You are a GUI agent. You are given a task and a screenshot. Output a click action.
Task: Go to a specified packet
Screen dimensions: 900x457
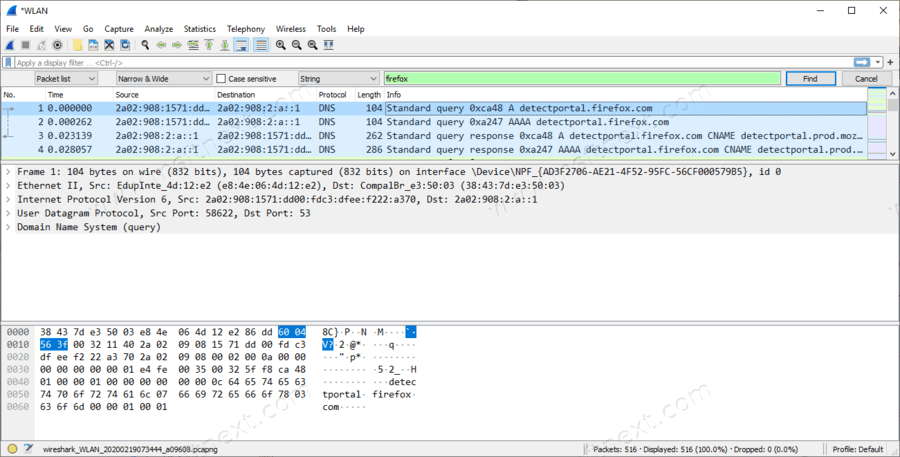click(x=193, y=45)
